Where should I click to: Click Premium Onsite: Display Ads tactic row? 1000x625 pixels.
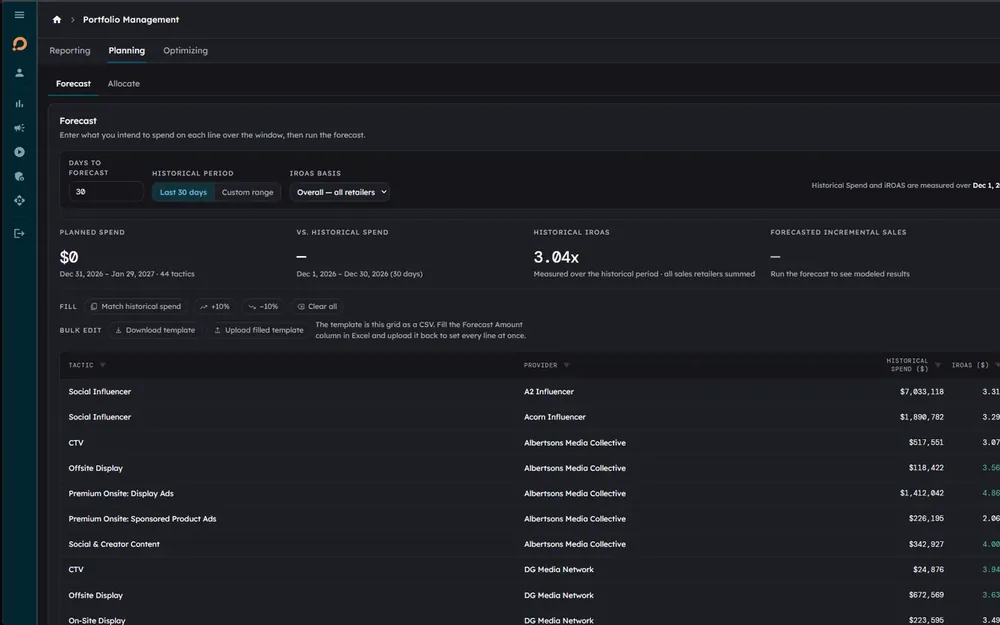pos(121,494)
